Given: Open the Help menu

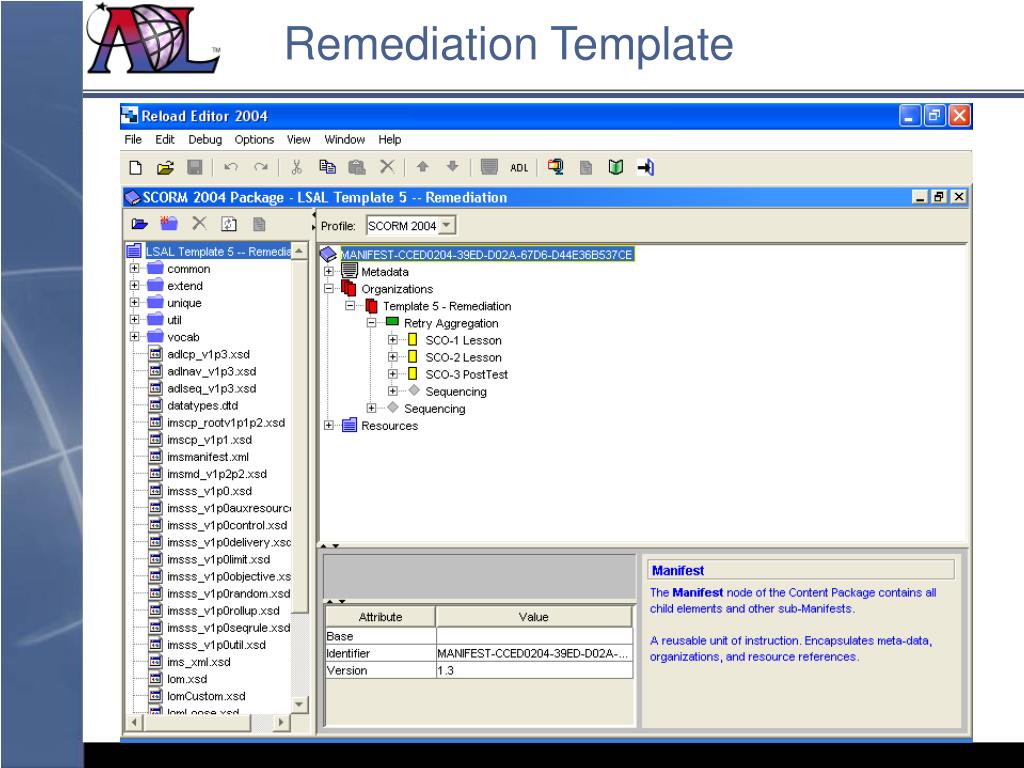Looking at the screenshot, I should (x=389, y=140).
